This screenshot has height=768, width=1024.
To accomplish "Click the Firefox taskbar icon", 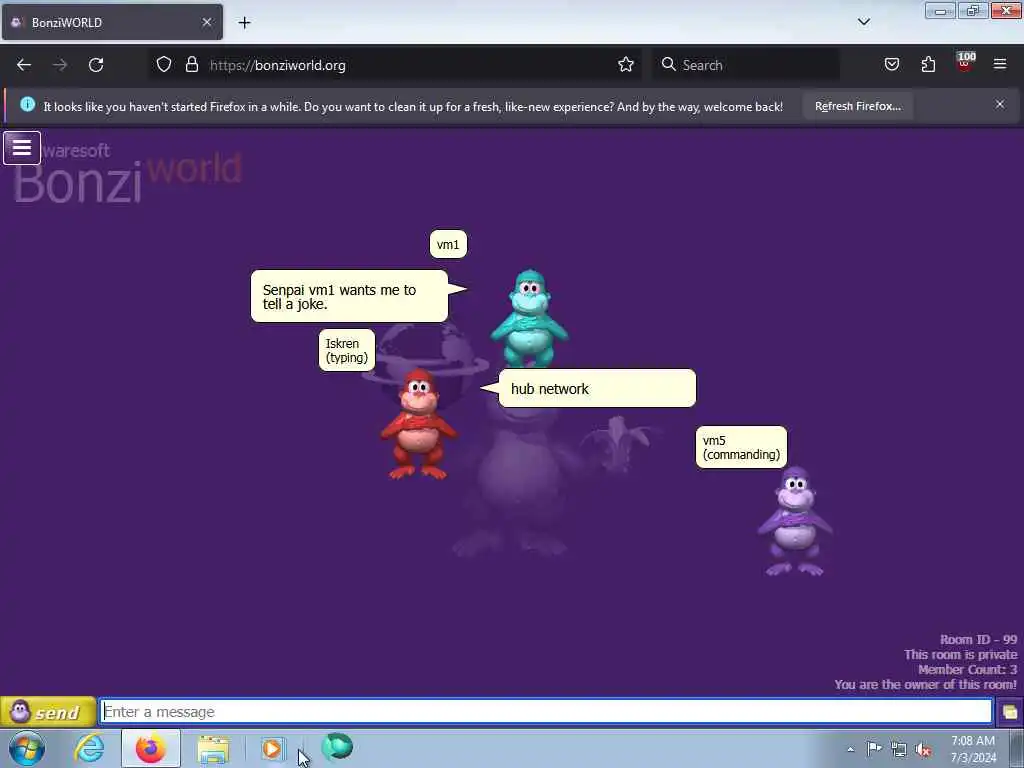I will click(x=150, y=748).
